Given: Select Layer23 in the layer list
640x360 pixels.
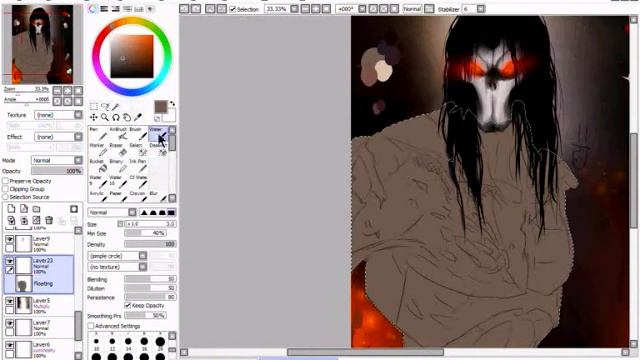Looking at the screenshot, I should click(39, 265).
